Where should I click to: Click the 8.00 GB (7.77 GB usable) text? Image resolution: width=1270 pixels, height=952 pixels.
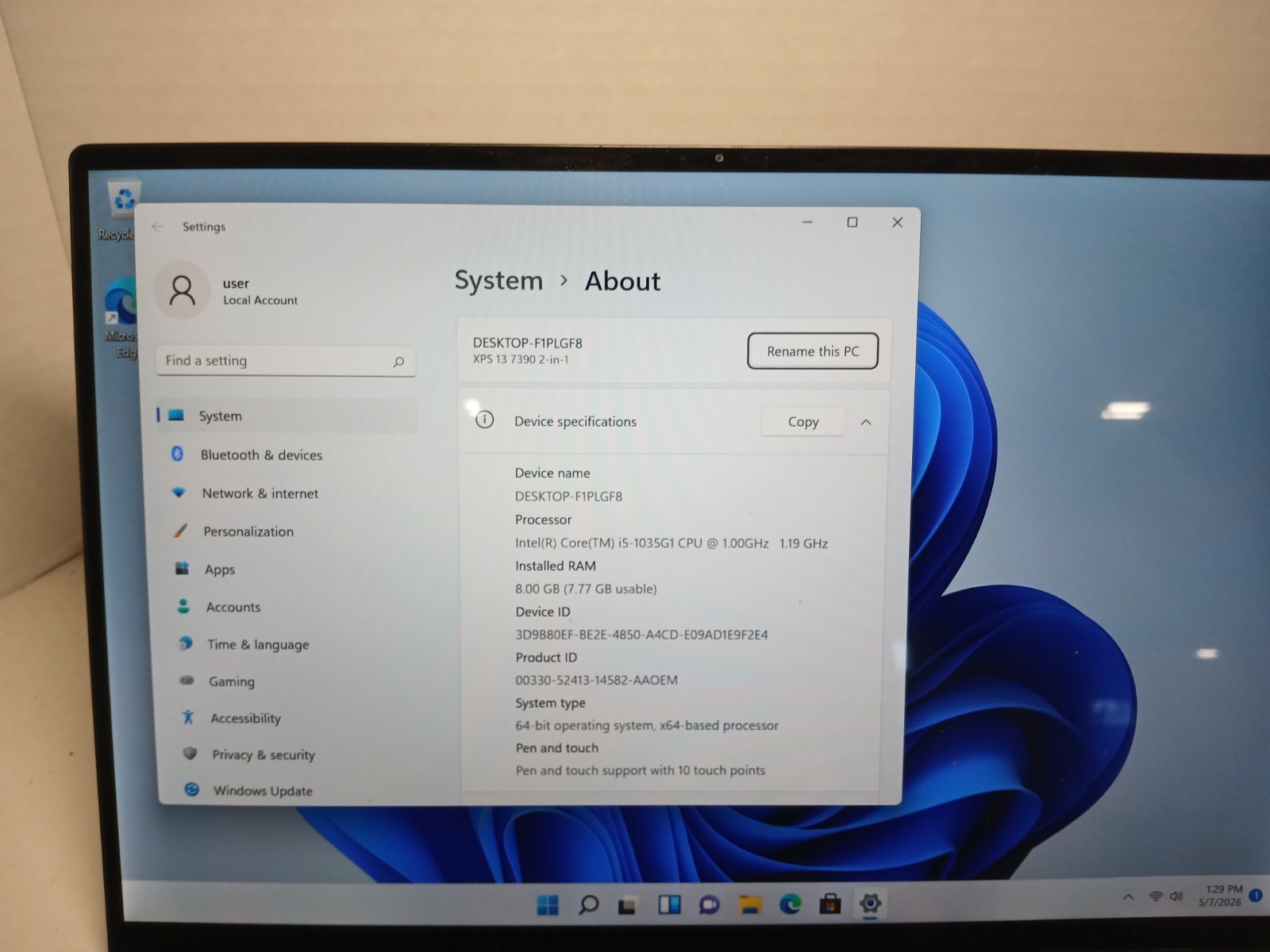[586, 589]
